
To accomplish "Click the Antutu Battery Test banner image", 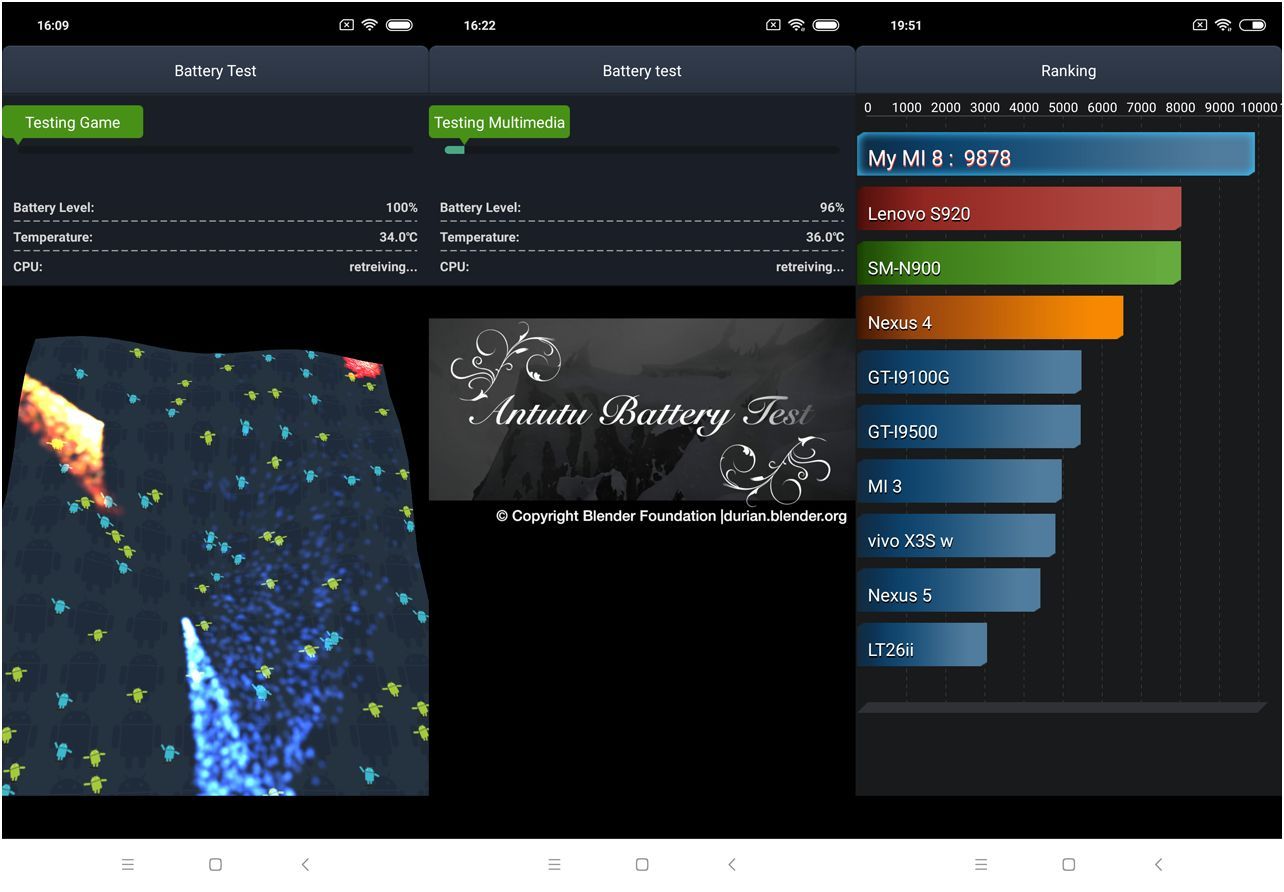I will (642, 410).
